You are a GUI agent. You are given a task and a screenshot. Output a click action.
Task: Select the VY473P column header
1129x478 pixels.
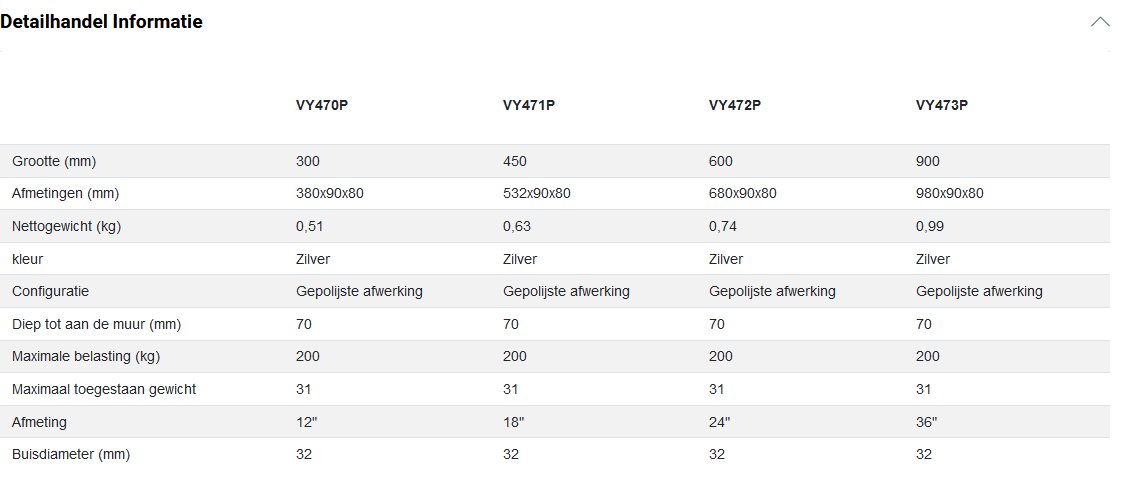[942, 105]
